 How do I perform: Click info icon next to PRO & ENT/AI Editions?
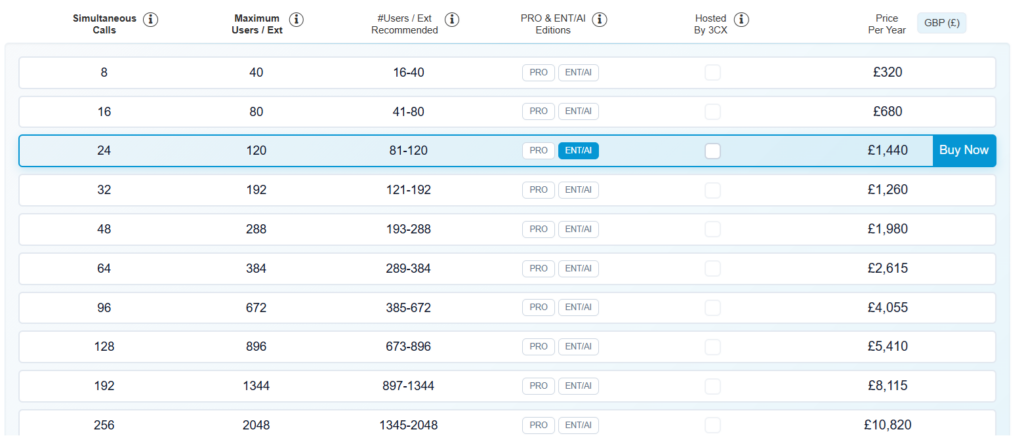click(x=599, y=20)
